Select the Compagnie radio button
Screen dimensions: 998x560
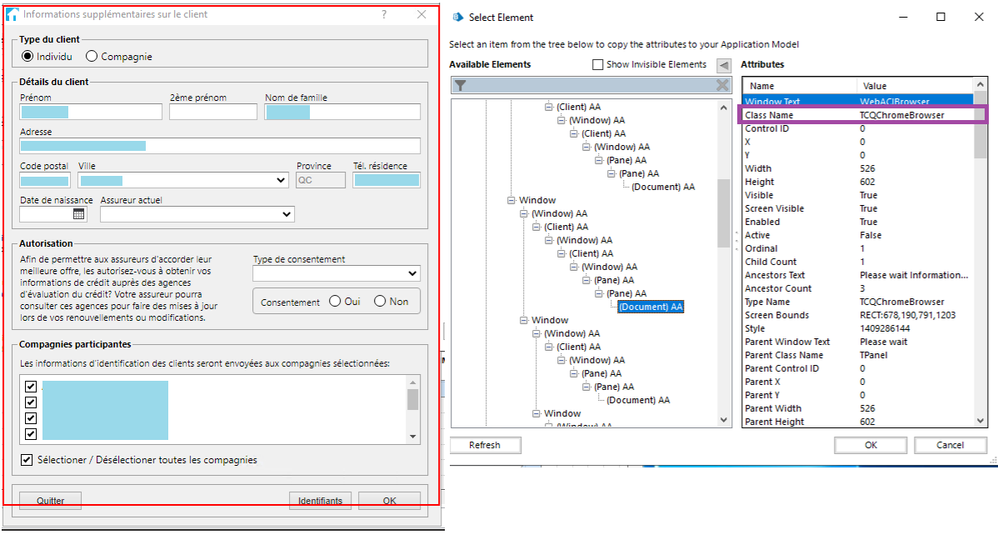point(92,57)
